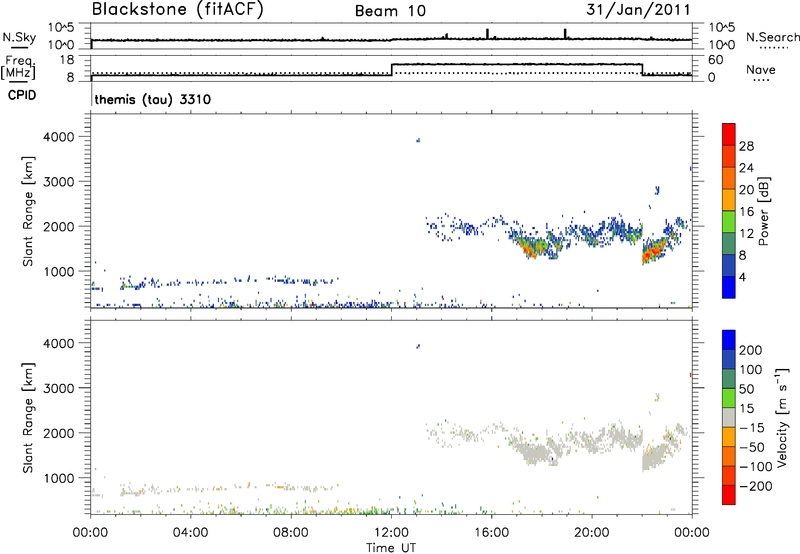Click the N.Sky legend label
The image size is (800, 554).
19,37
